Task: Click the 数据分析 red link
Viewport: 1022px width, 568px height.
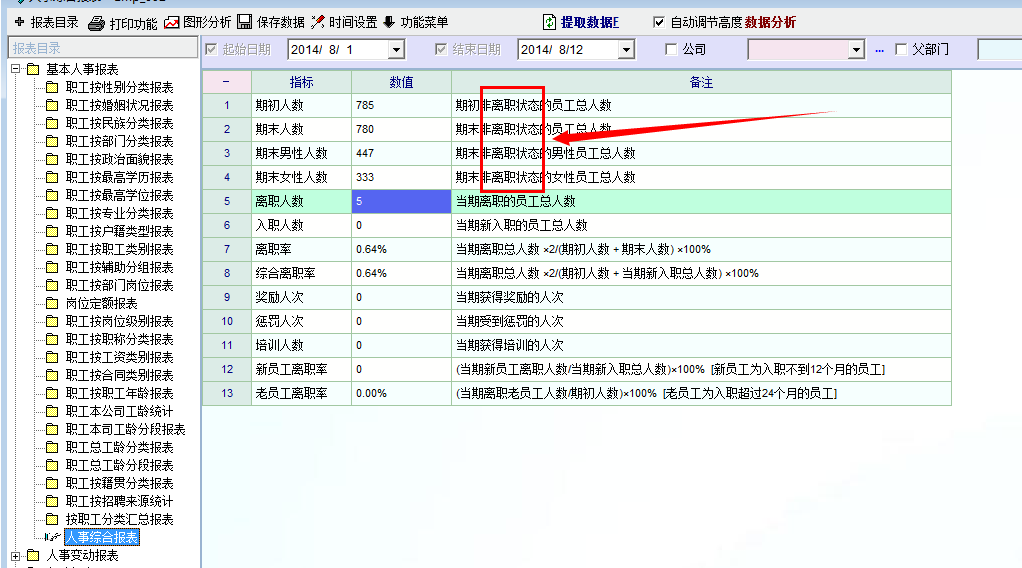Action: 770,22
